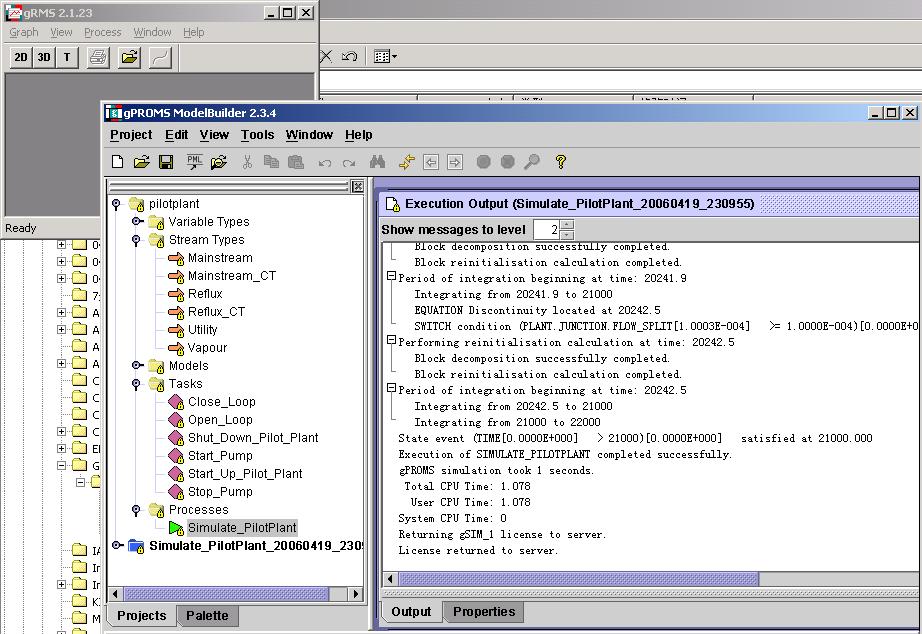Open the Graph menu in gRMS

[x=24, y=32]
